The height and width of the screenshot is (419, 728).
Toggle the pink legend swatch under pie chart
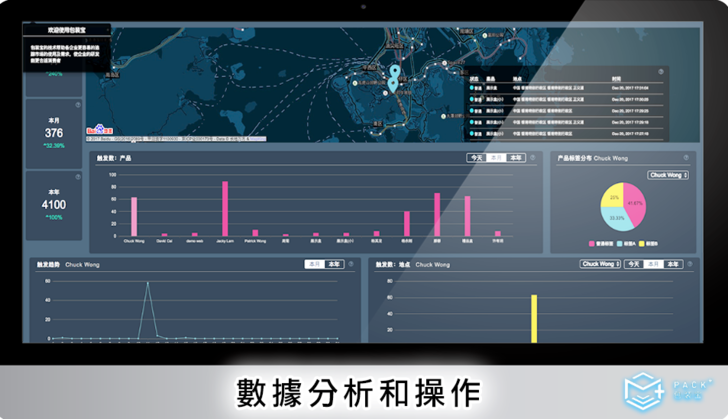tap(592, 243)
